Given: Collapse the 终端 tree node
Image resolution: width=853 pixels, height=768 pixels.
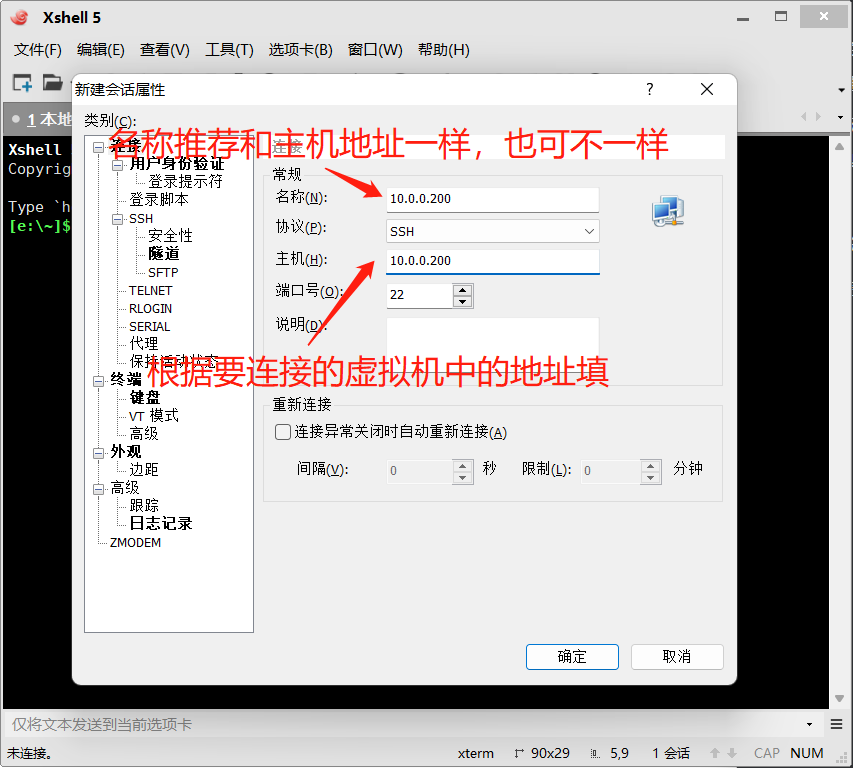Looking at the screenshot, I should pyautogui.click(x=98, y=381).
